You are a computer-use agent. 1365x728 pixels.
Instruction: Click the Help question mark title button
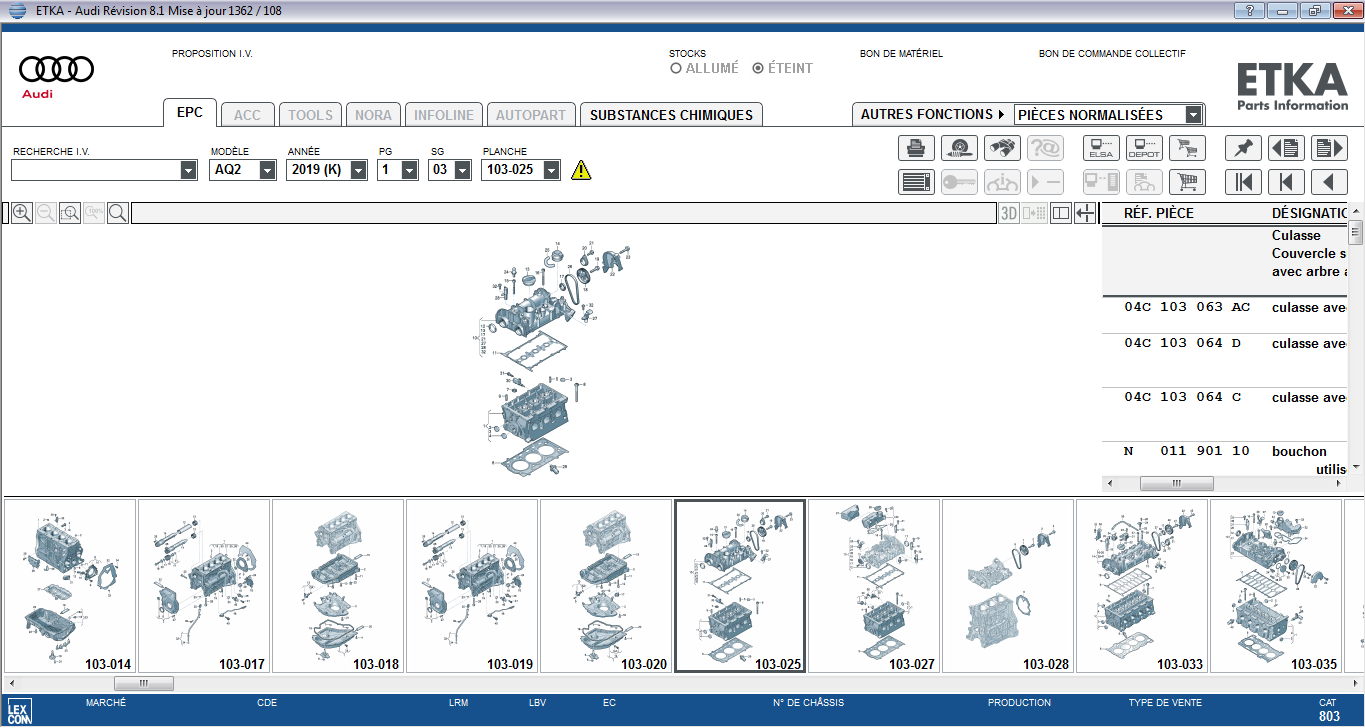pos(1249,10)
